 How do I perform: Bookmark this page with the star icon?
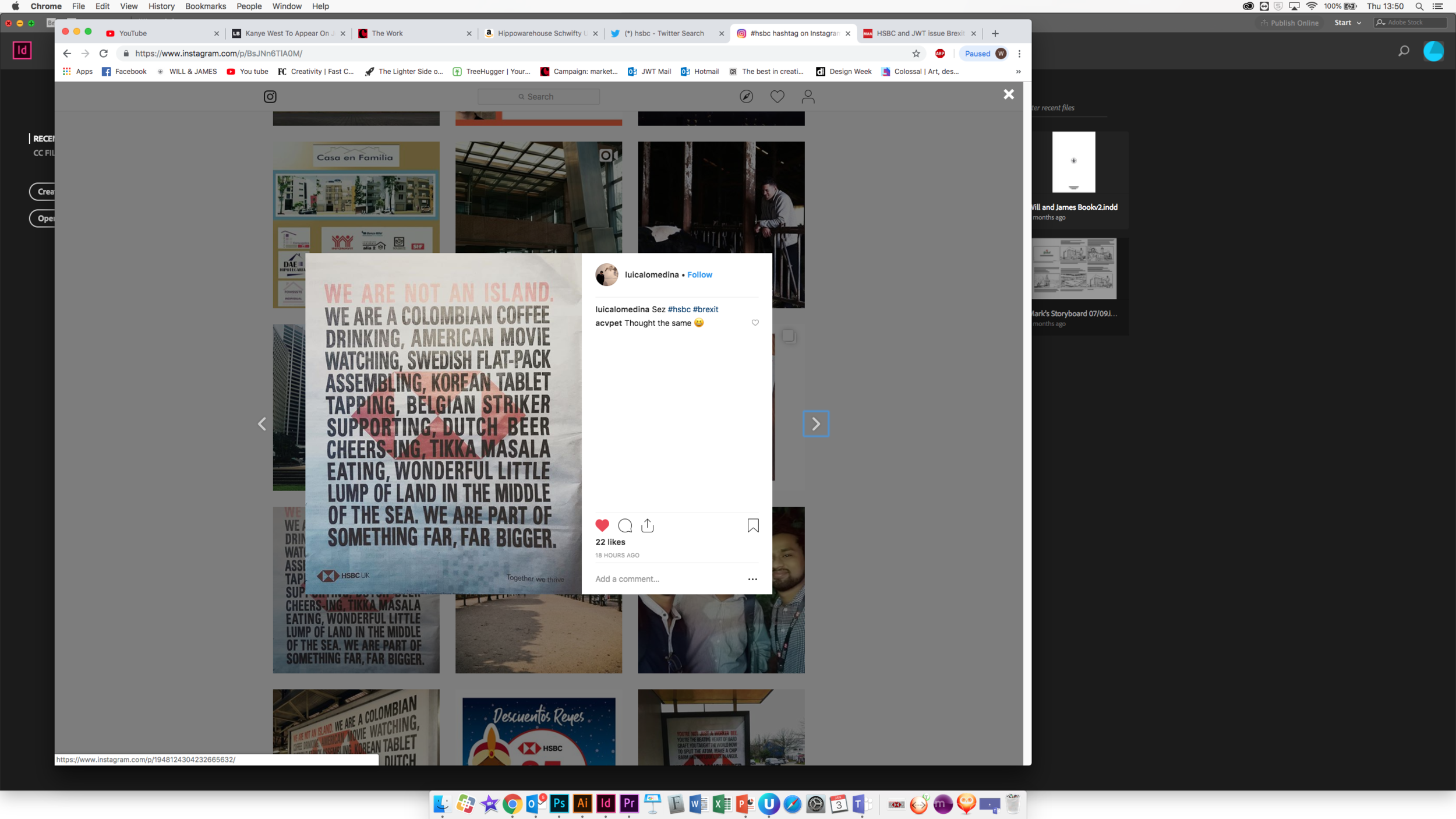pyautogui.click(x=916, y=54)
